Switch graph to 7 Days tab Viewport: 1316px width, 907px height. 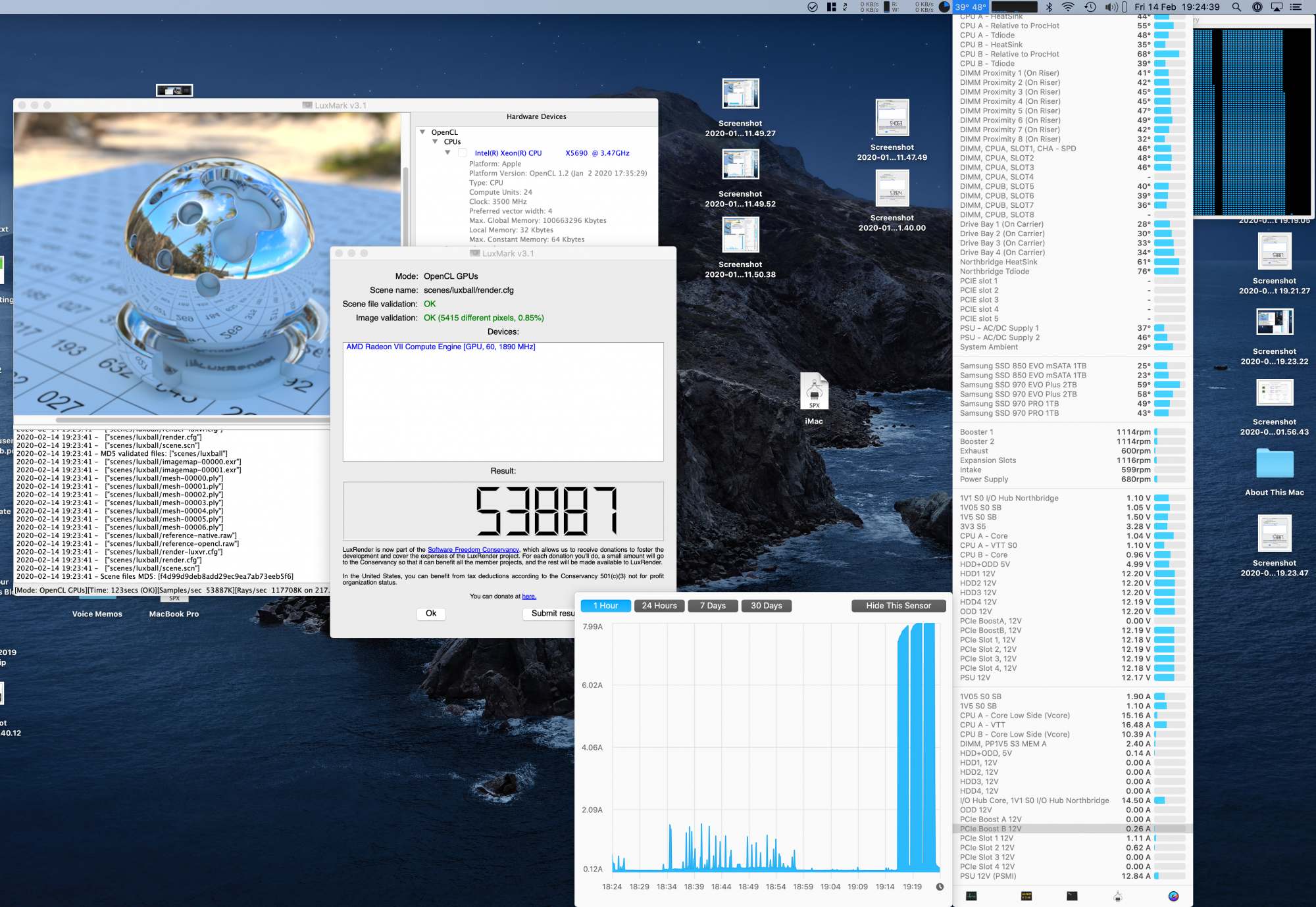[713, 606]
